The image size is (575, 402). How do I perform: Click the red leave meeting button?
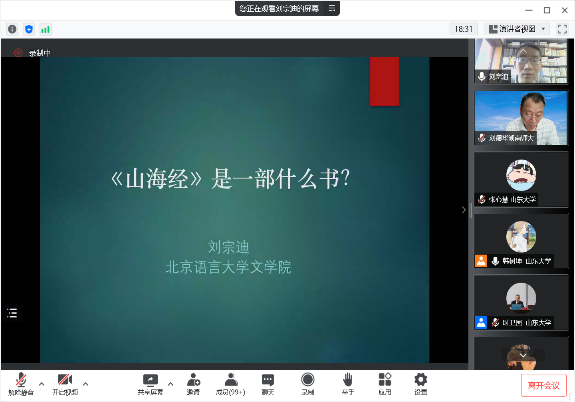[x=544, y=385]
